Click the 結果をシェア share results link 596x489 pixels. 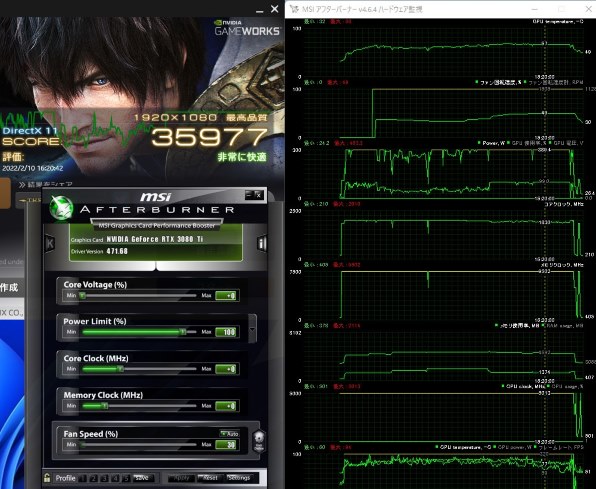click(46, 184)
